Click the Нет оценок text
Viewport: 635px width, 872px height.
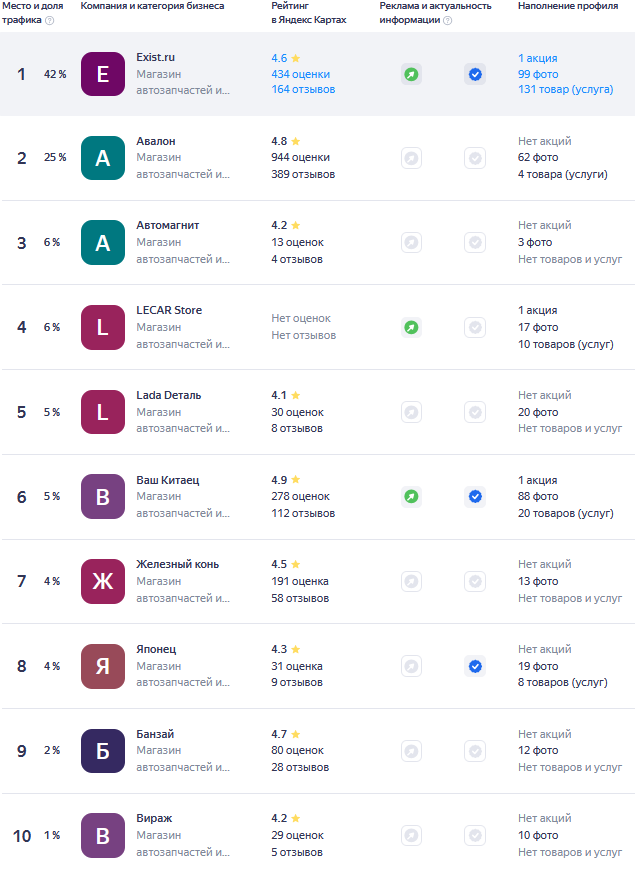point(301,318)
